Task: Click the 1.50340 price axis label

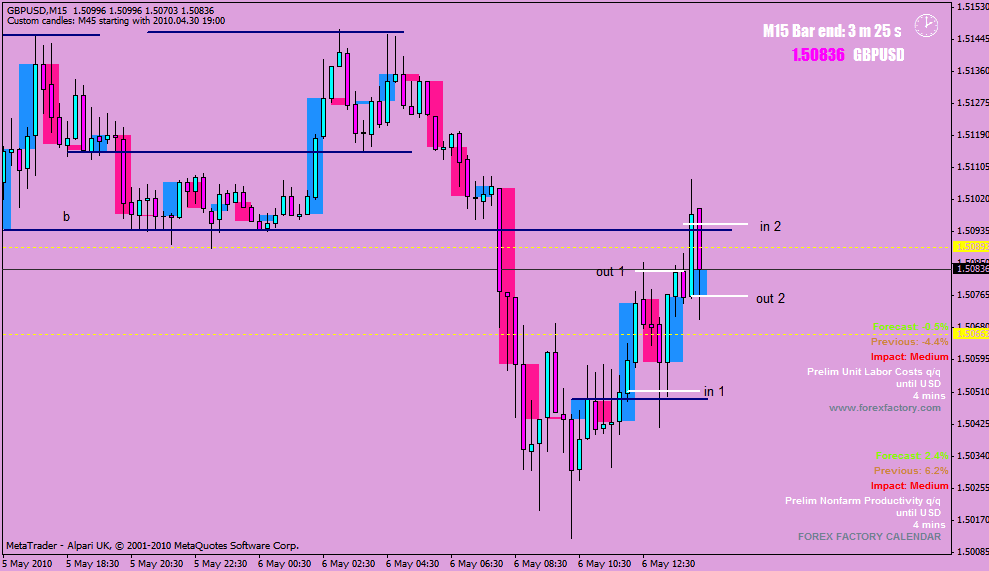Action: click(x=973, y=456)
